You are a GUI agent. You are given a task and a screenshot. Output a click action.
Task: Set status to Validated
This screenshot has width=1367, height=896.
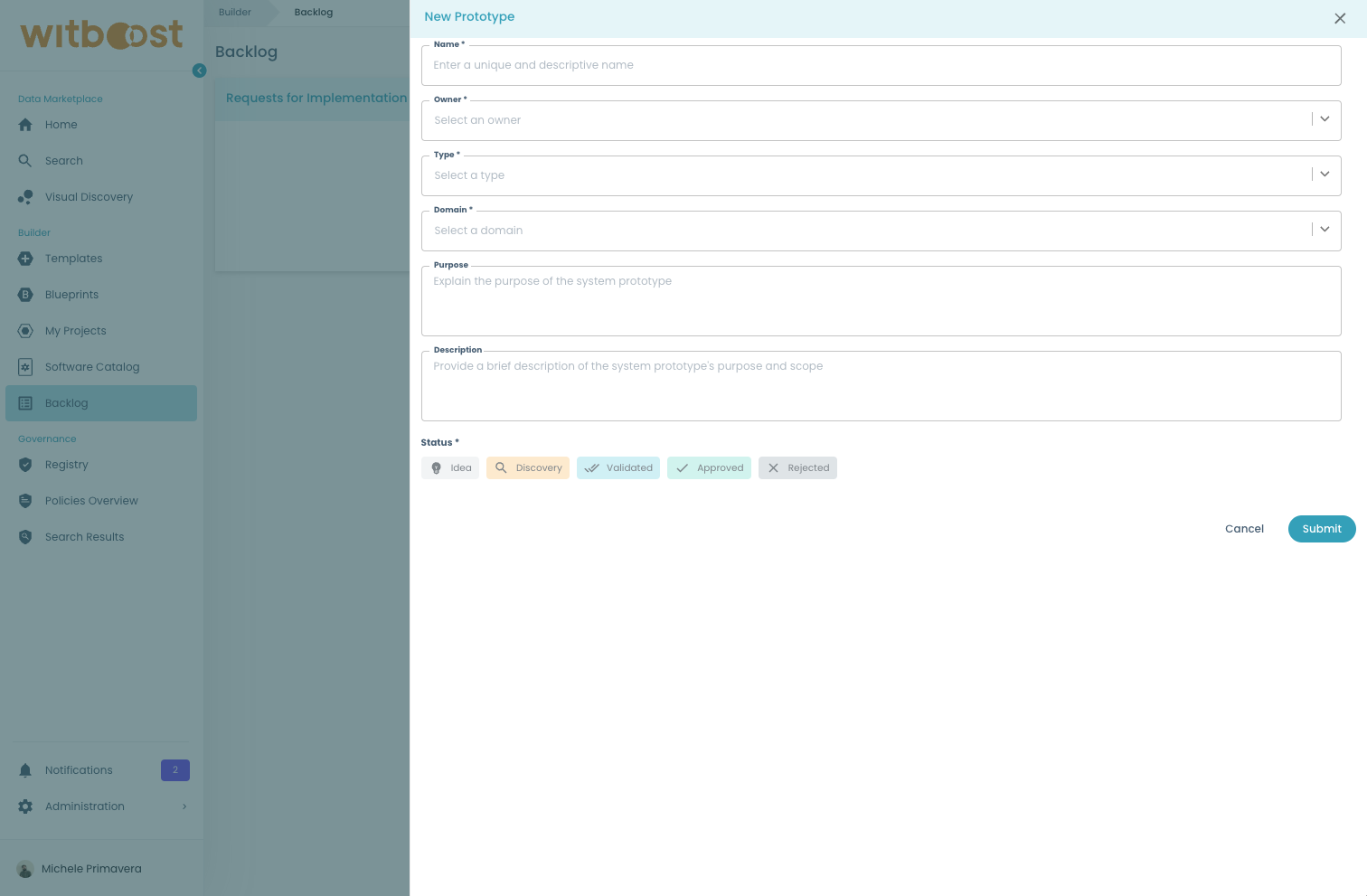coord(618,467)
